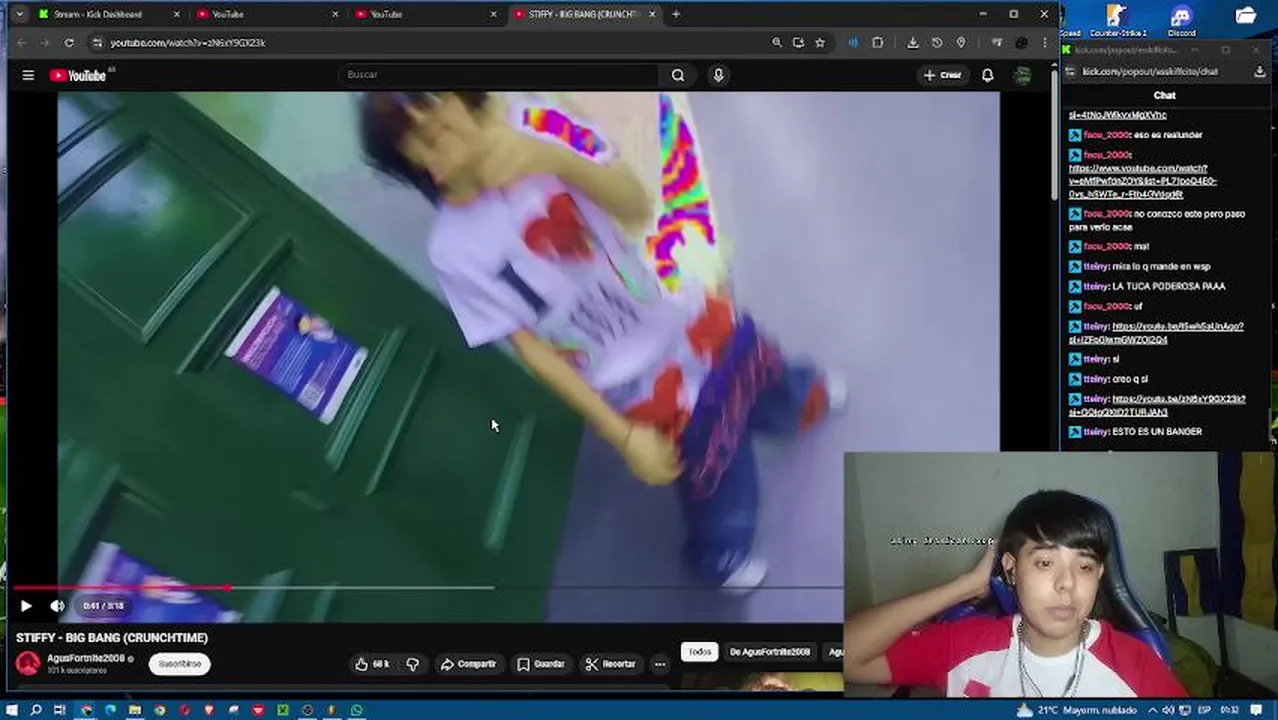Open WhatsApp from the taskbar
Viewport: 1278px width, 720px height.
(x=357, y=710)
